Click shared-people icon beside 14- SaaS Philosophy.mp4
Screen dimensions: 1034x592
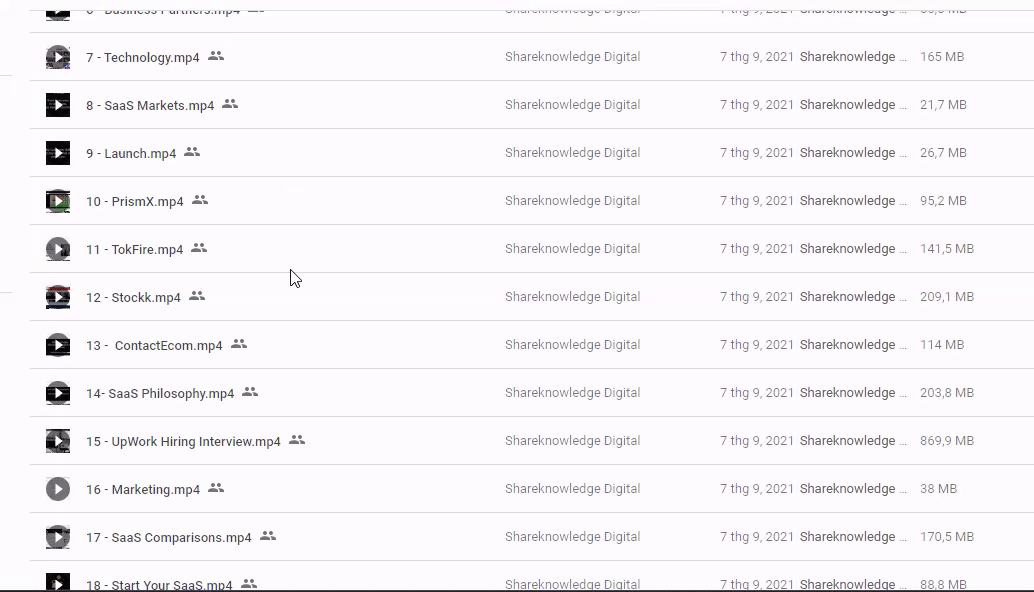pyautogui.click(x=250, y=392)
